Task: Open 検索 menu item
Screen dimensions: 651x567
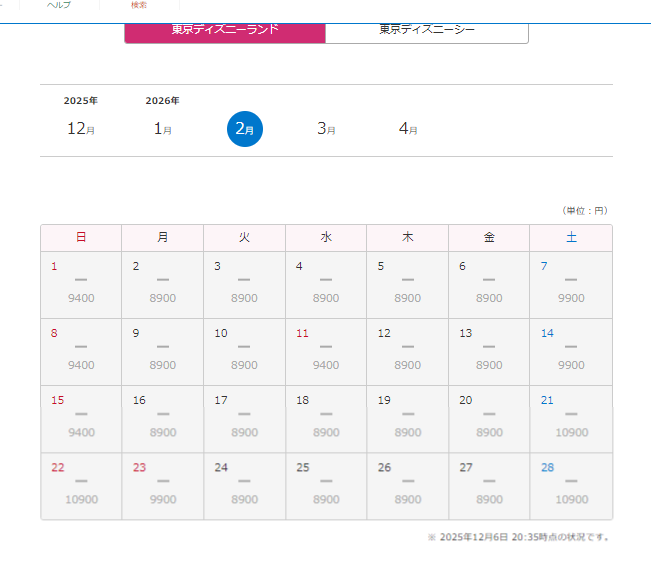Action: coord(139,5)
